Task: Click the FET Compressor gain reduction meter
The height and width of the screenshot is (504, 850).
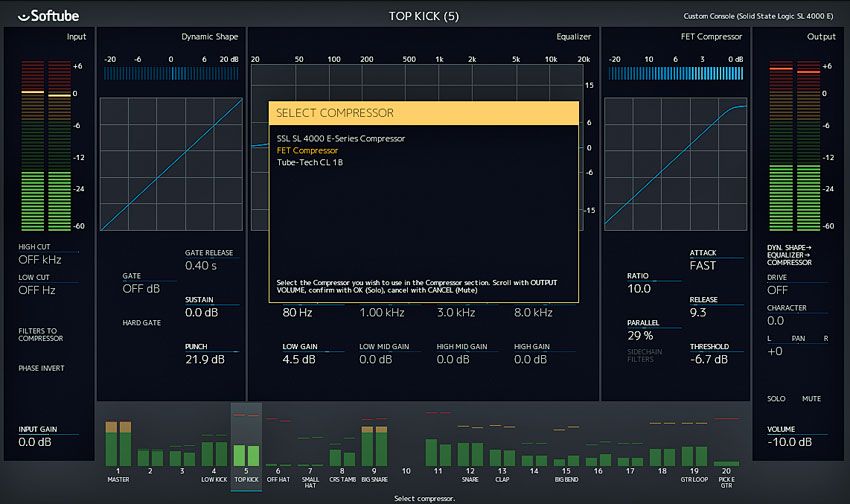Action: pyautogui.click(x=676, y=74)
